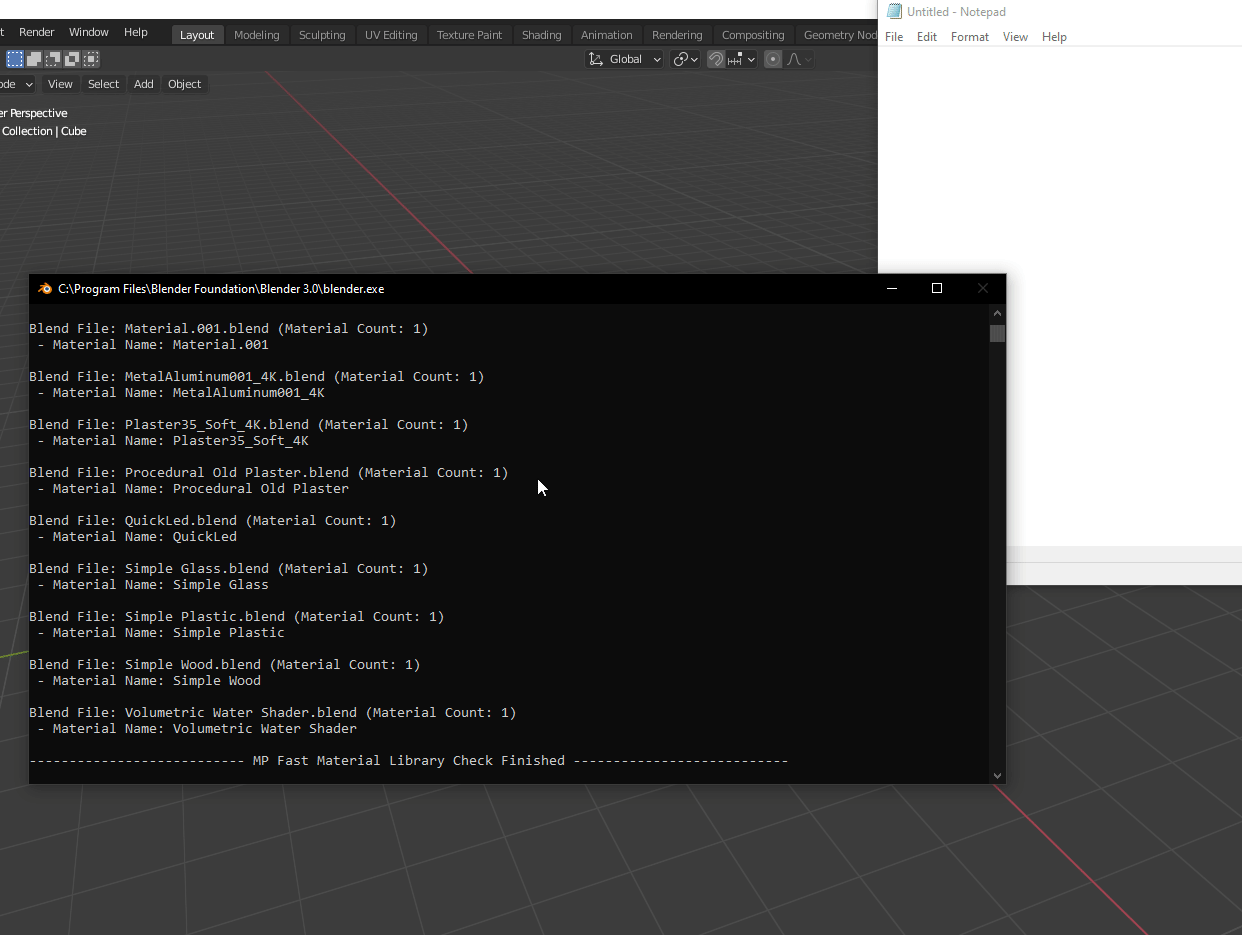Click 'Material Name: Simple Glass' console line
The width and height of the screenshot is (1242, 935).
pyautogui.click(x=153, y=585)
